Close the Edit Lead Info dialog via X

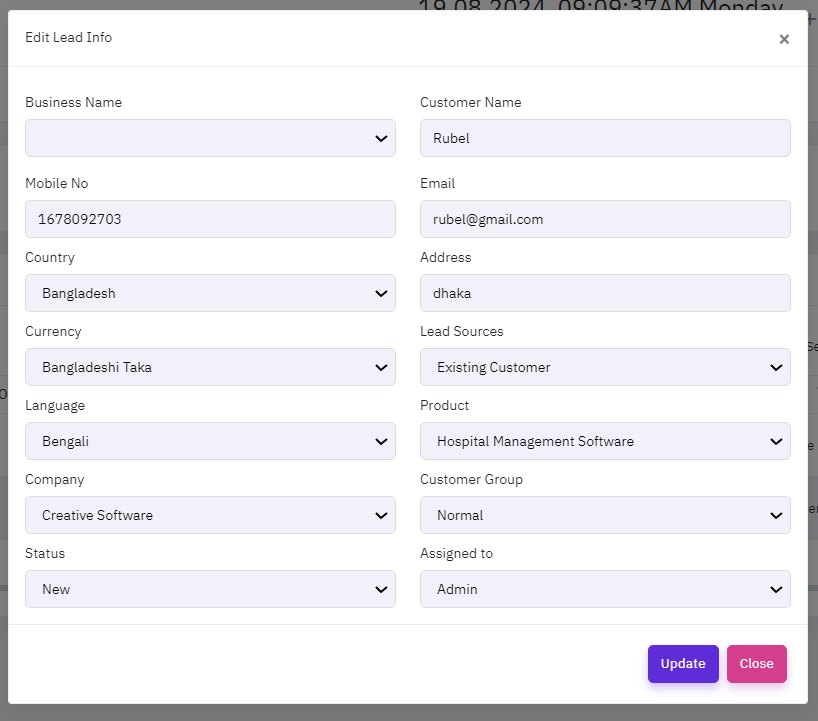tap(784, 39)
